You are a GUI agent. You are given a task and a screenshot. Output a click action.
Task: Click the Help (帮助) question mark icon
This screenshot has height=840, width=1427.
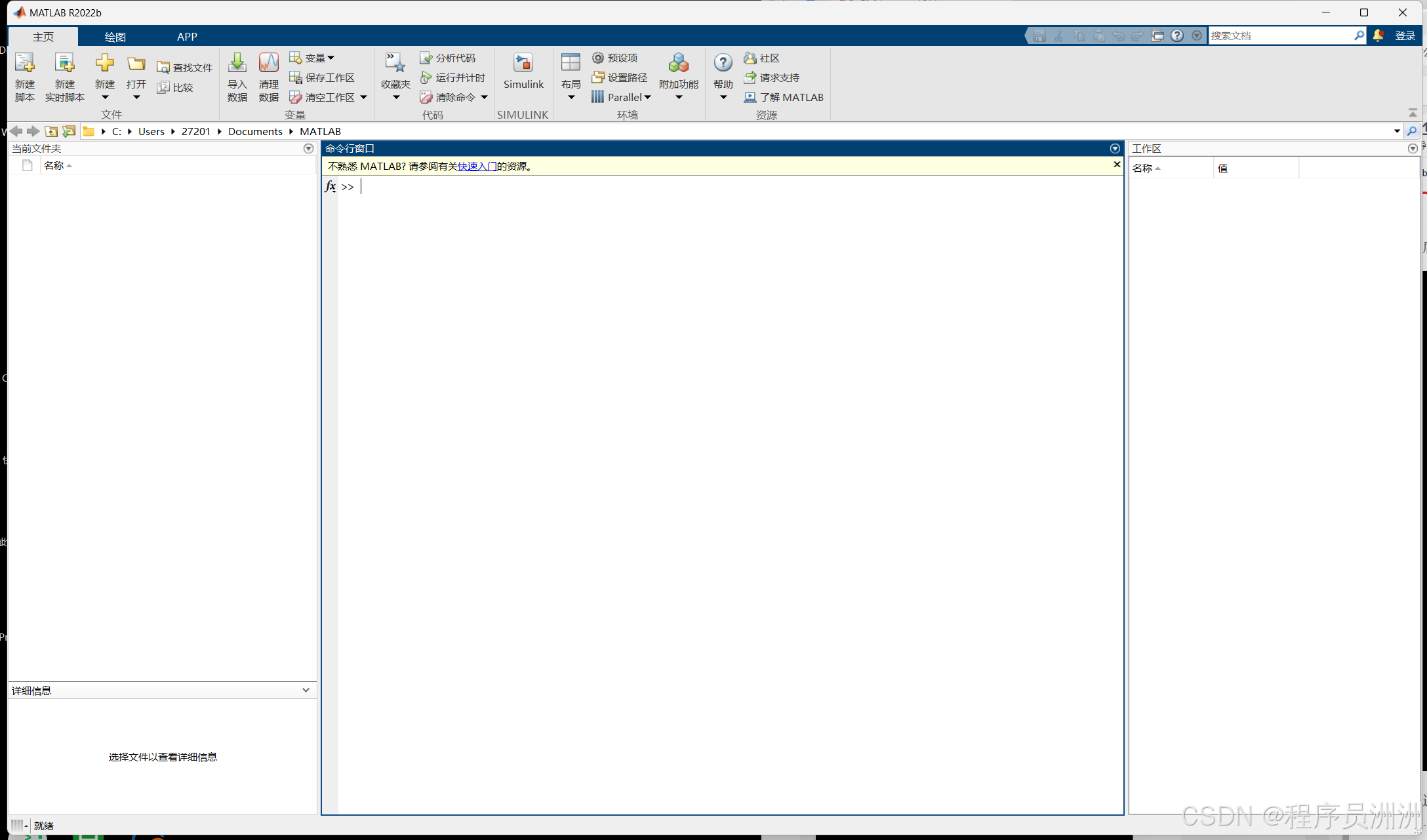coord(723,63)
